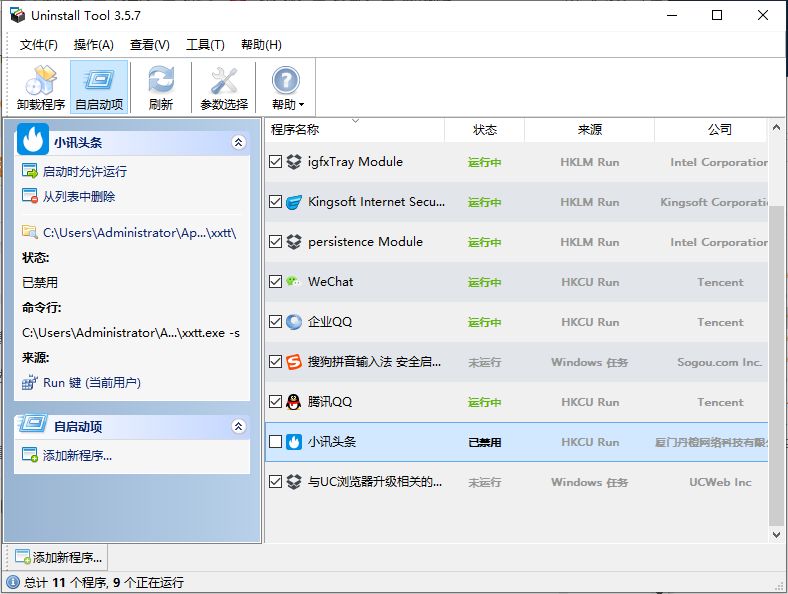Enable the 小讯头条 startup checkbox
The image size is (788, 594).
[275, 442]
